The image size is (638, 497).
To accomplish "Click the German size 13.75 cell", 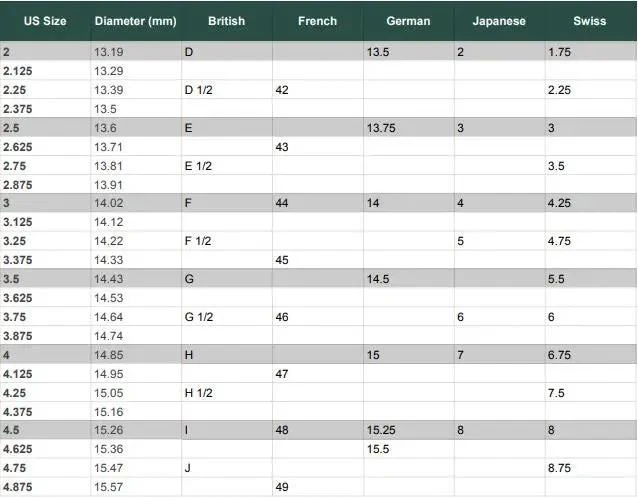I will click(x=409, y=128).
